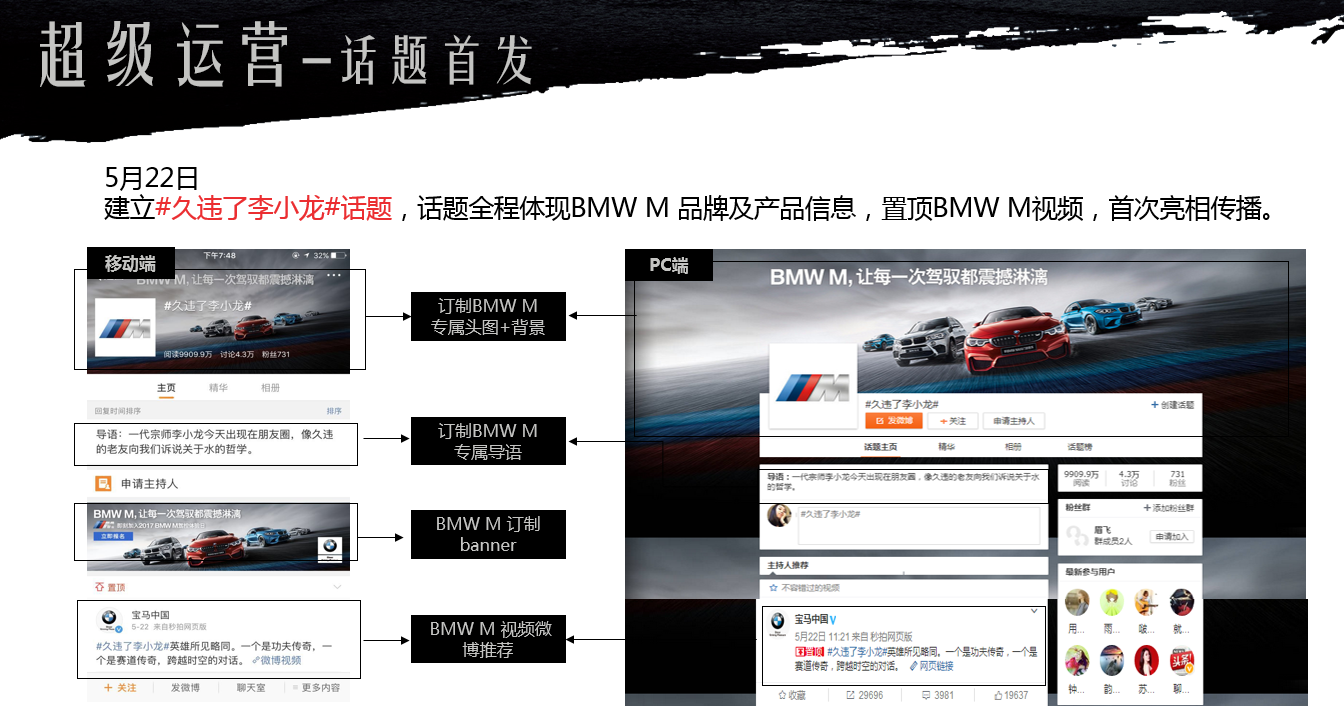Click 收藏 favorite star on PC post
Screen dimensions: 1344x723
[790, 695]
